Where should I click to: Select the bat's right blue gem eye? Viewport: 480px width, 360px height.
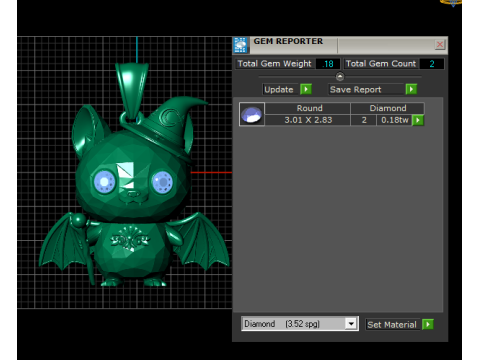pyautogui.click(x=162, y=182)
